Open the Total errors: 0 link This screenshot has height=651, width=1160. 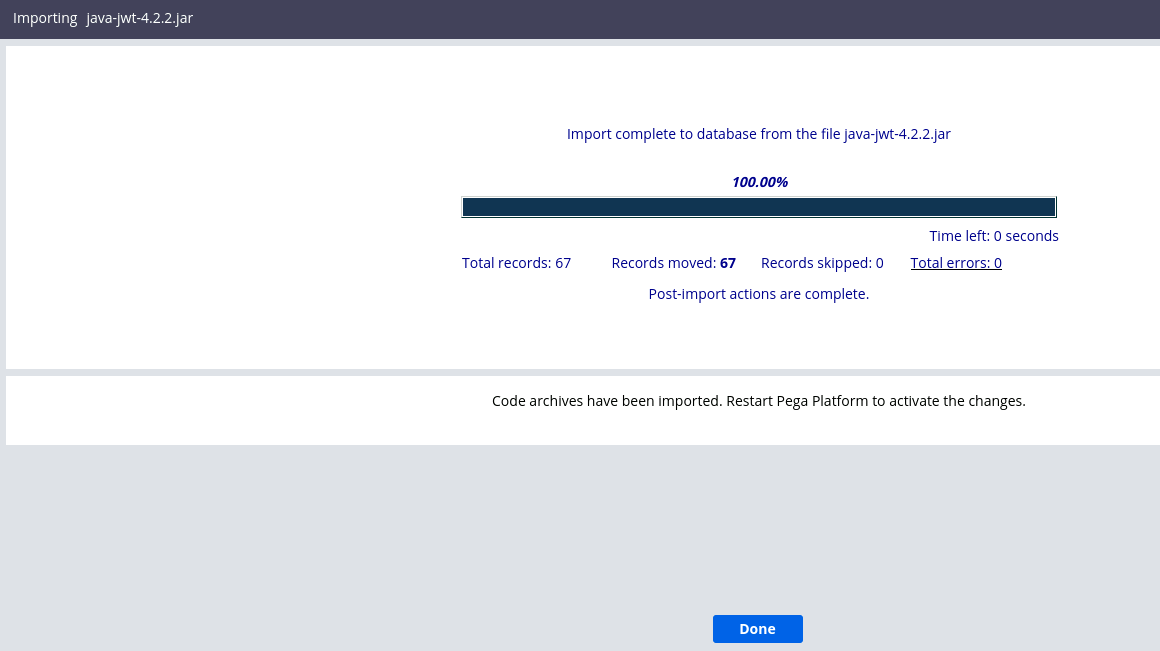(955, 263)
